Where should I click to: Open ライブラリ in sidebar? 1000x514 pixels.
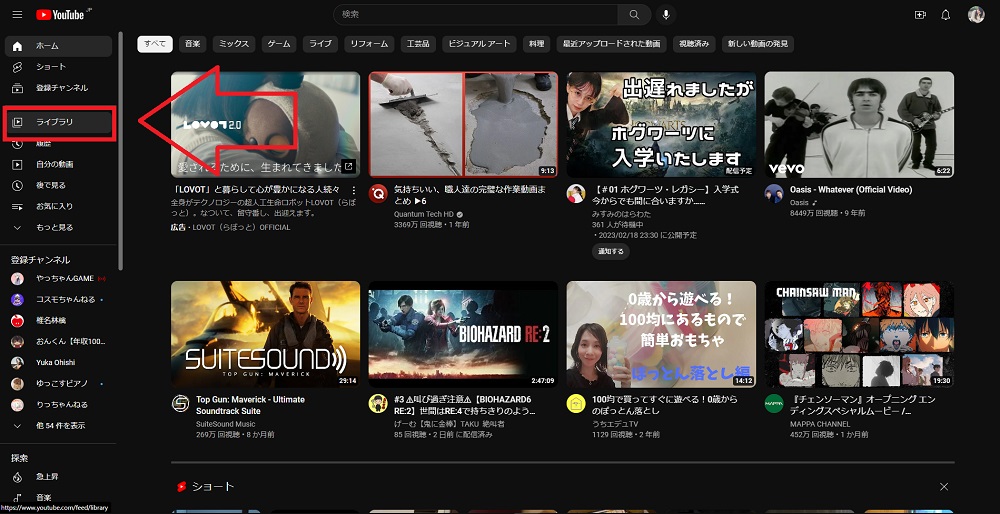(59, 122)
